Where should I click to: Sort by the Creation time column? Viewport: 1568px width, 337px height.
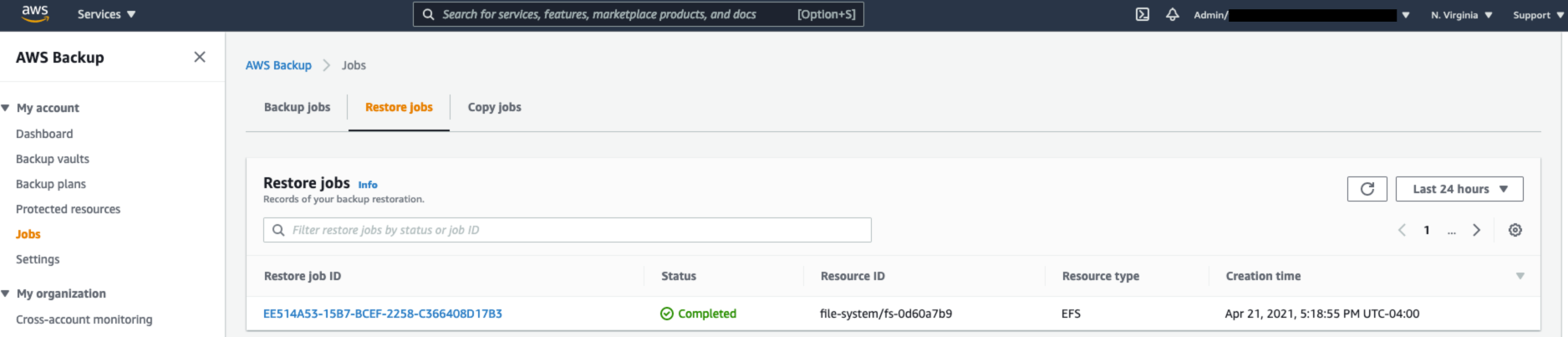click(1263, 276)
